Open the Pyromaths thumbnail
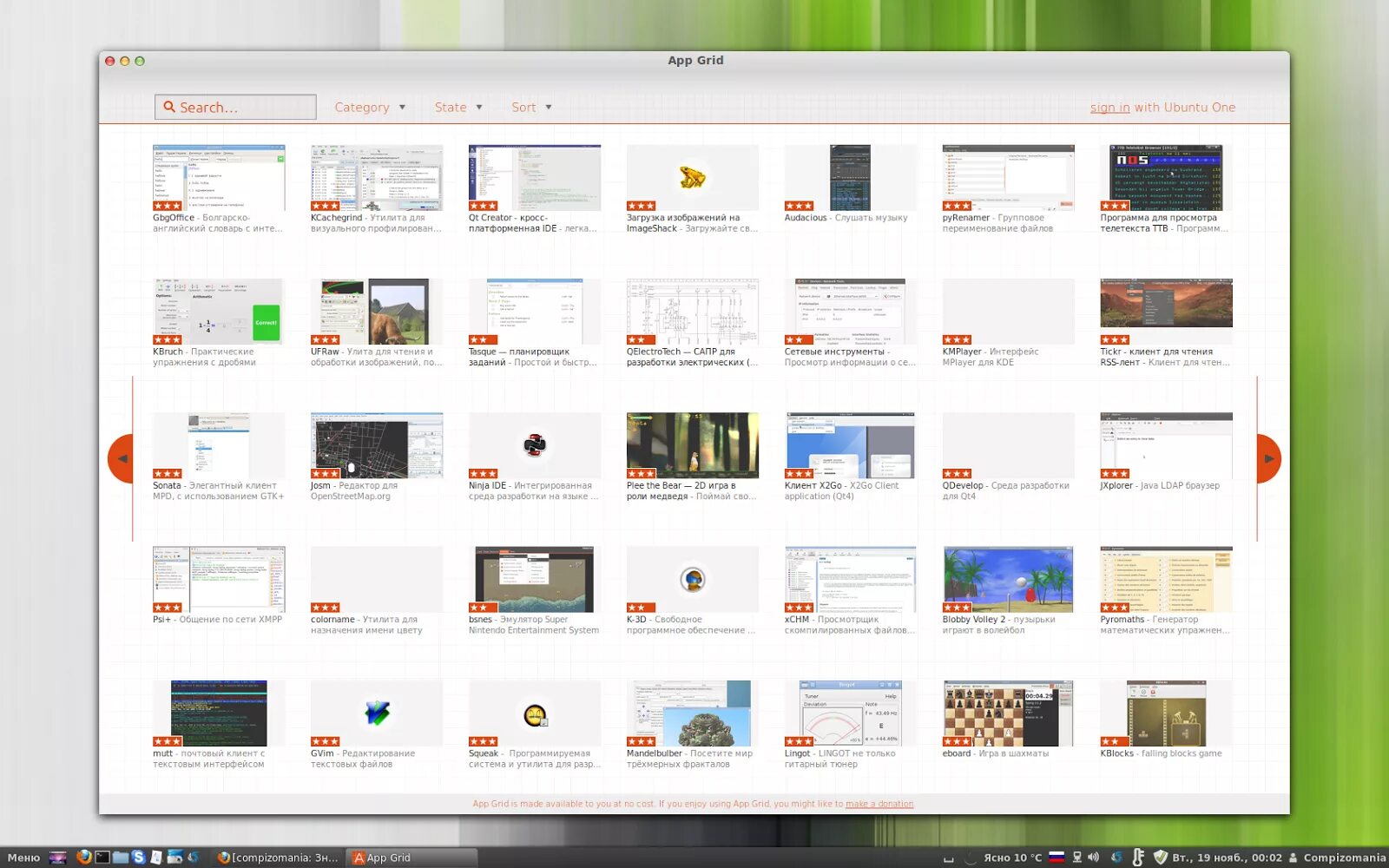 point(1166,579)
